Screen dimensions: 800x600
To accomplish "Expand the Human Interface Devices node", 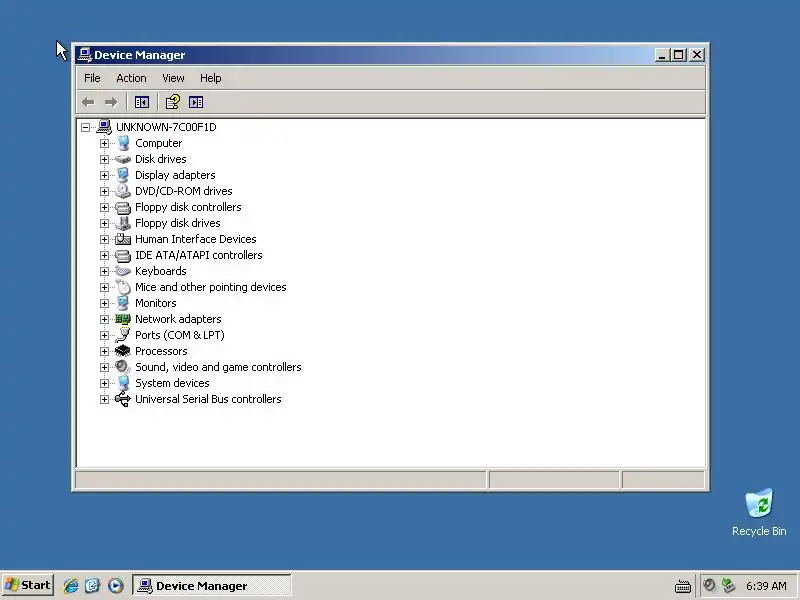I will point(105,240).
